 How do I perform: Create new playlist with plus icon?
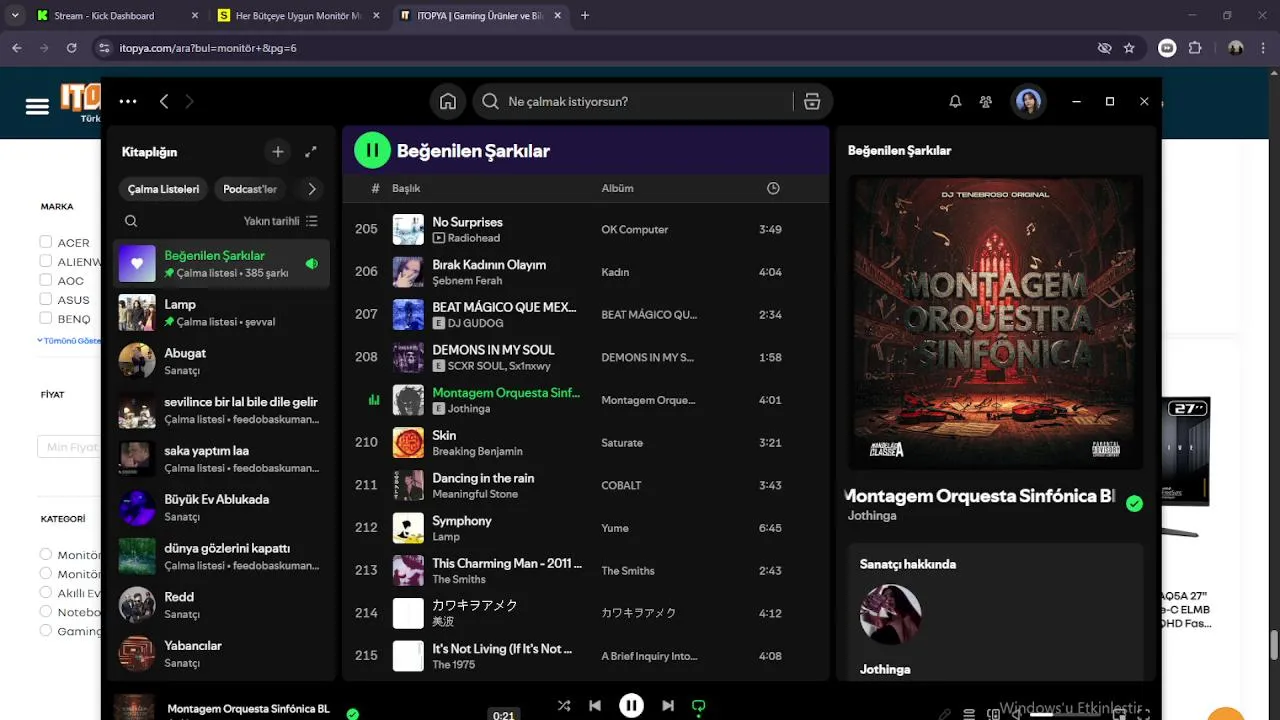[278, 152]
